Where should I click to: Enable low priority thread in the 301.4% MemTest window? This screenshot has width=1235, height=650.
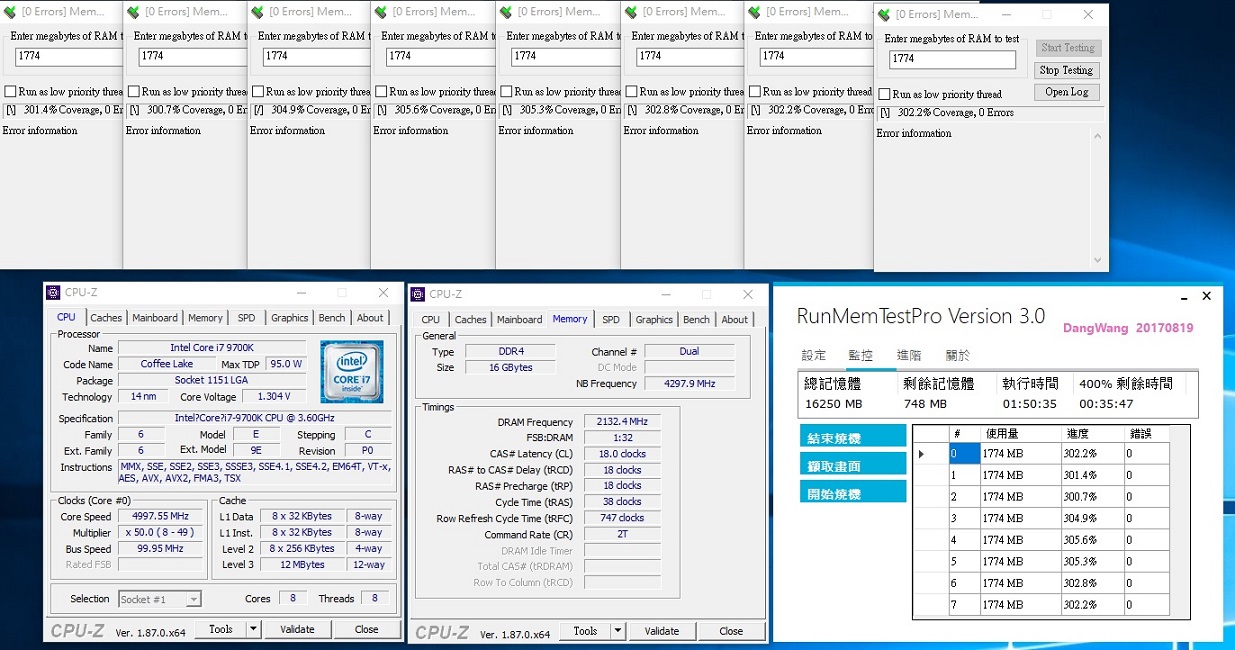(x=10, y=91)
